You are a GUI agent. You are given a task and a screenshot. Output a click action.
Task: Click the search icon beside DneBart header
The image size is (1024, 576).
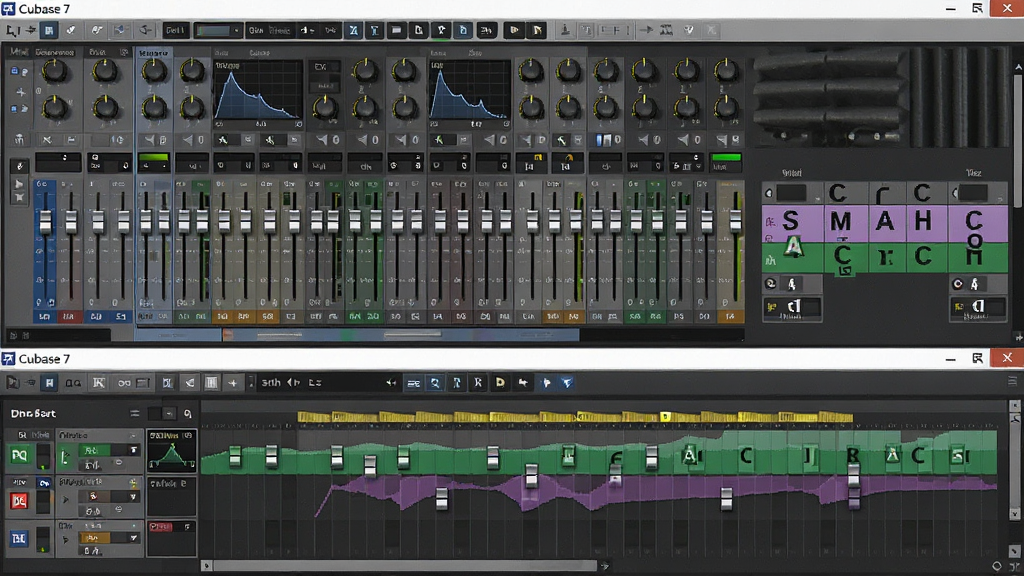coord(188,413)
